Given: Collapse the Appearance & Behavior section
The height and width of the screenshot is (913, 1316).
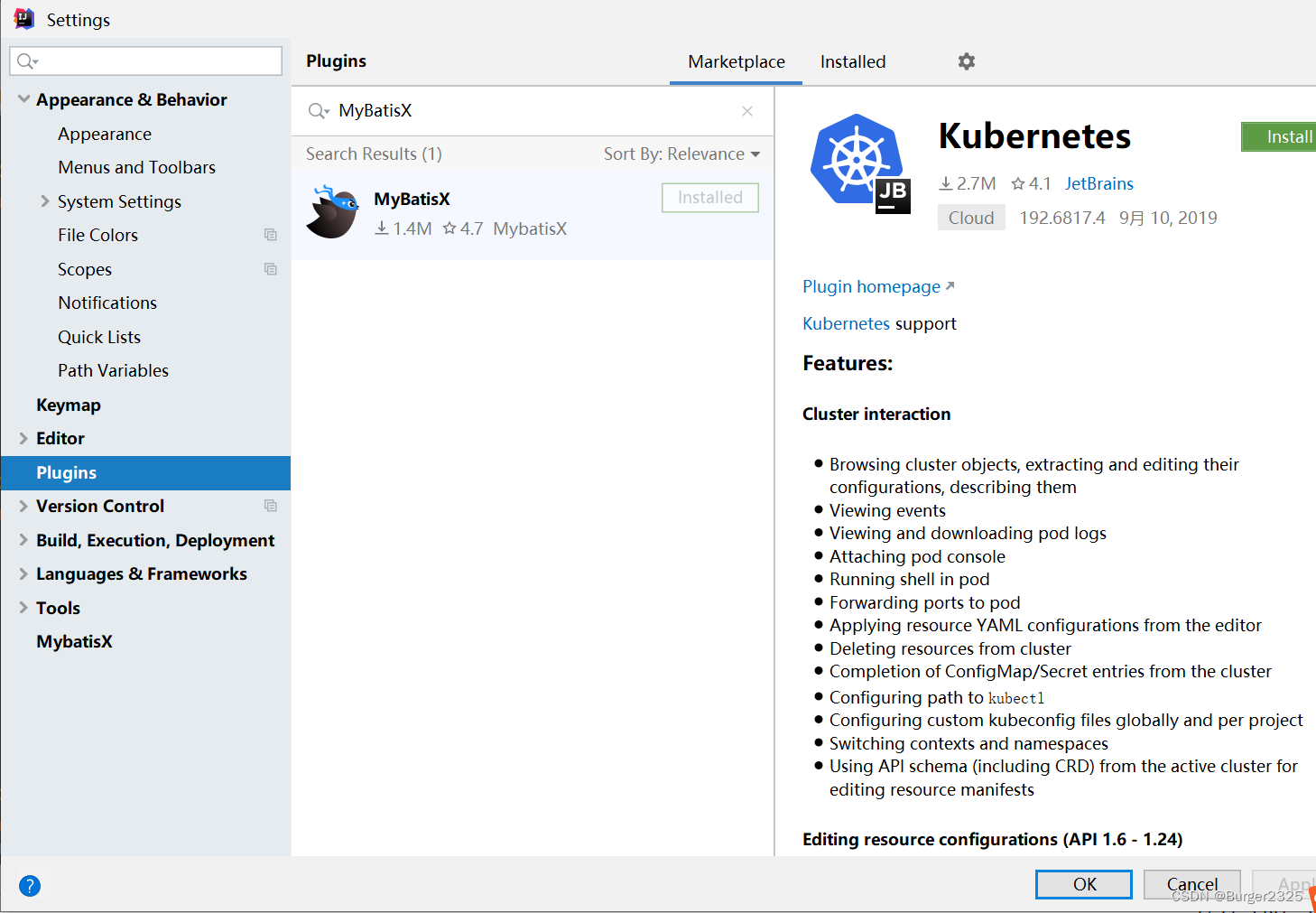Looking at the screenshot, I should tap(24, 99).
